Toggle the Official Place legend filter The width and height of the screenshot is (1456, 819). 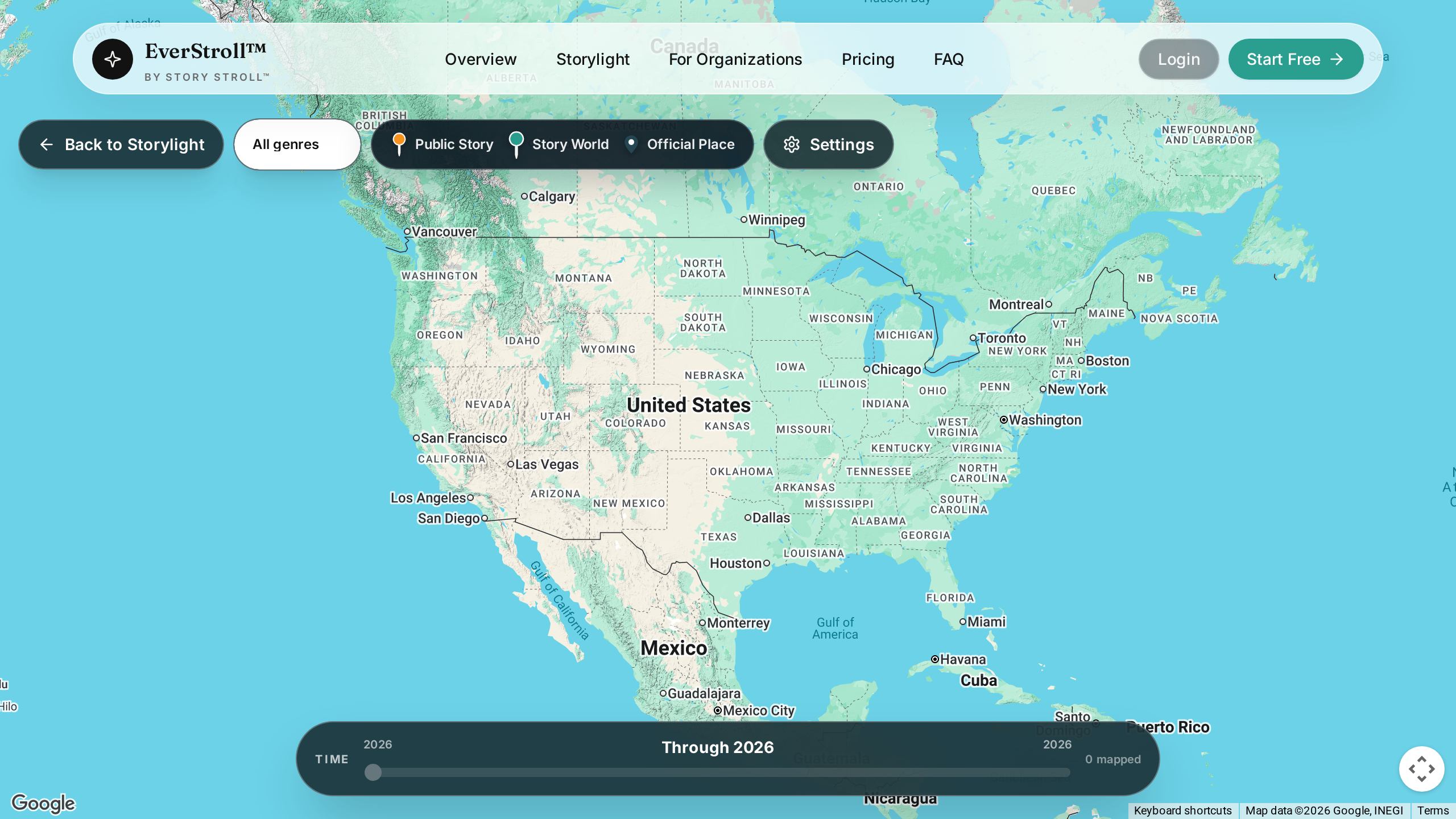(x=680, y=144)
